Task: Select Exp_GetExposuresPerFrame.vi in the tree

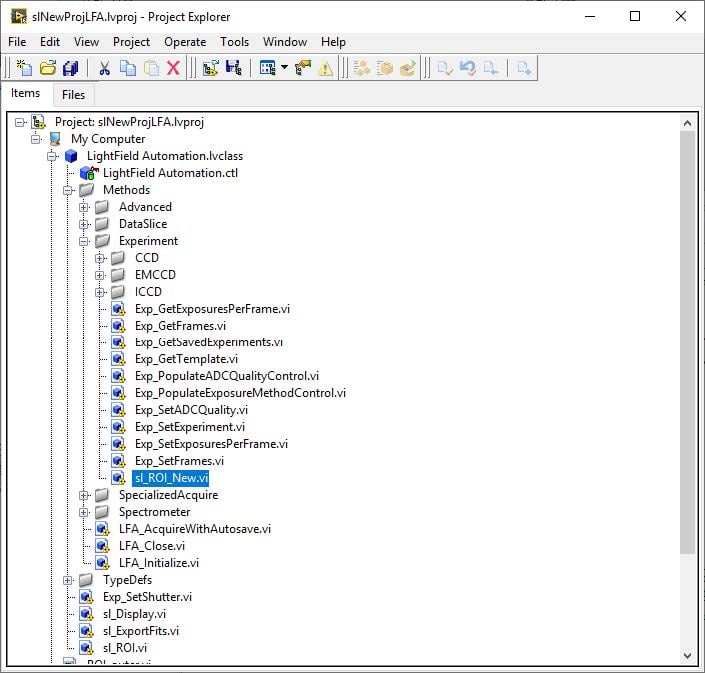Action: coord(212,309)
